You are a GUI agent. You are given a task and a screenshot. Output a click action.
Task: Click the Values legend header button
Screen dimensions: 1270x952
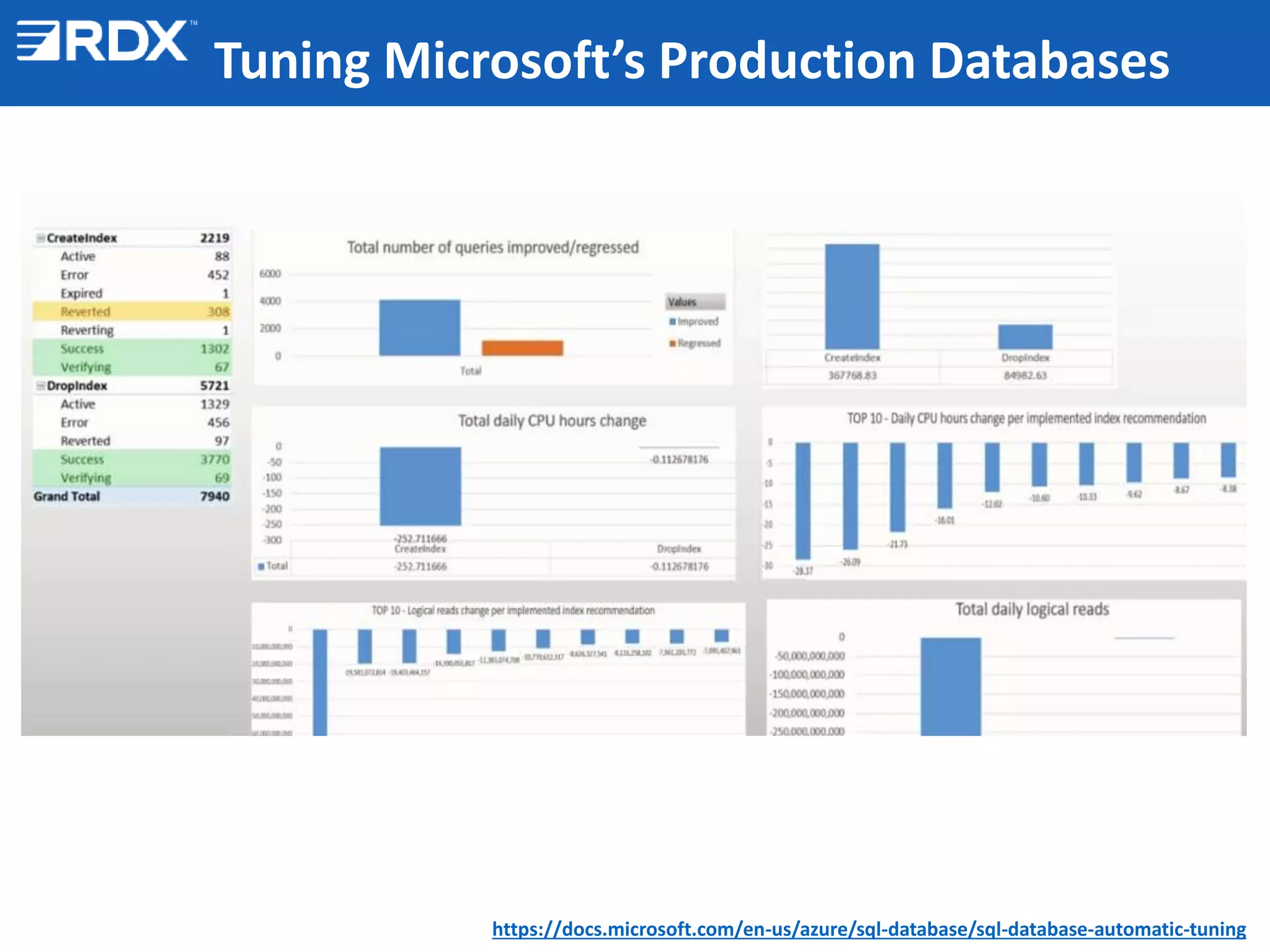tap(695, 302)
